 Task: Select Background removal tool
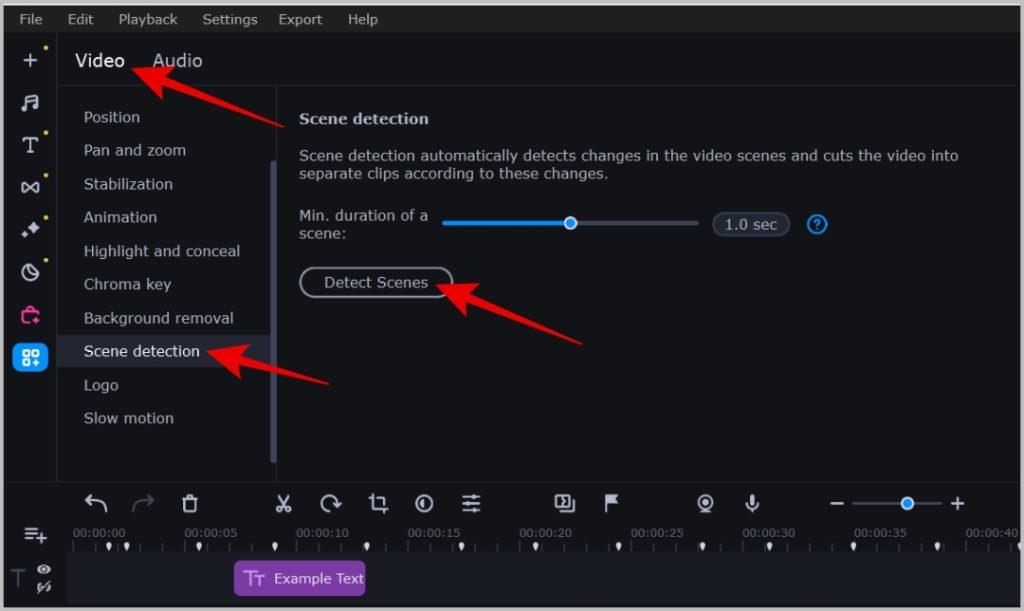159,319
